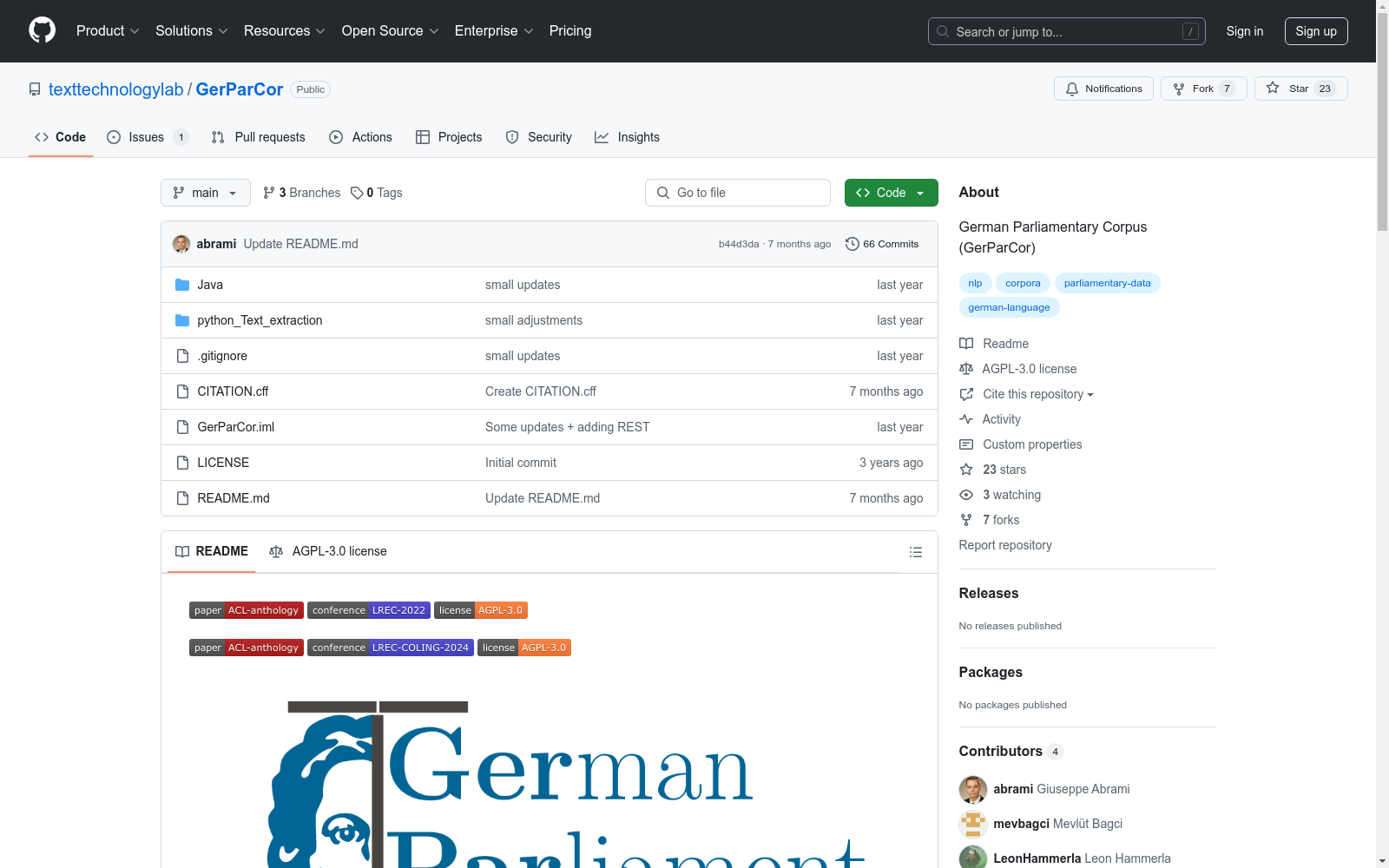This screenshot has height=868, width=1389.
Task: Open the Pull requests tab
Action: pyautogui.click(x=259, y=137)
